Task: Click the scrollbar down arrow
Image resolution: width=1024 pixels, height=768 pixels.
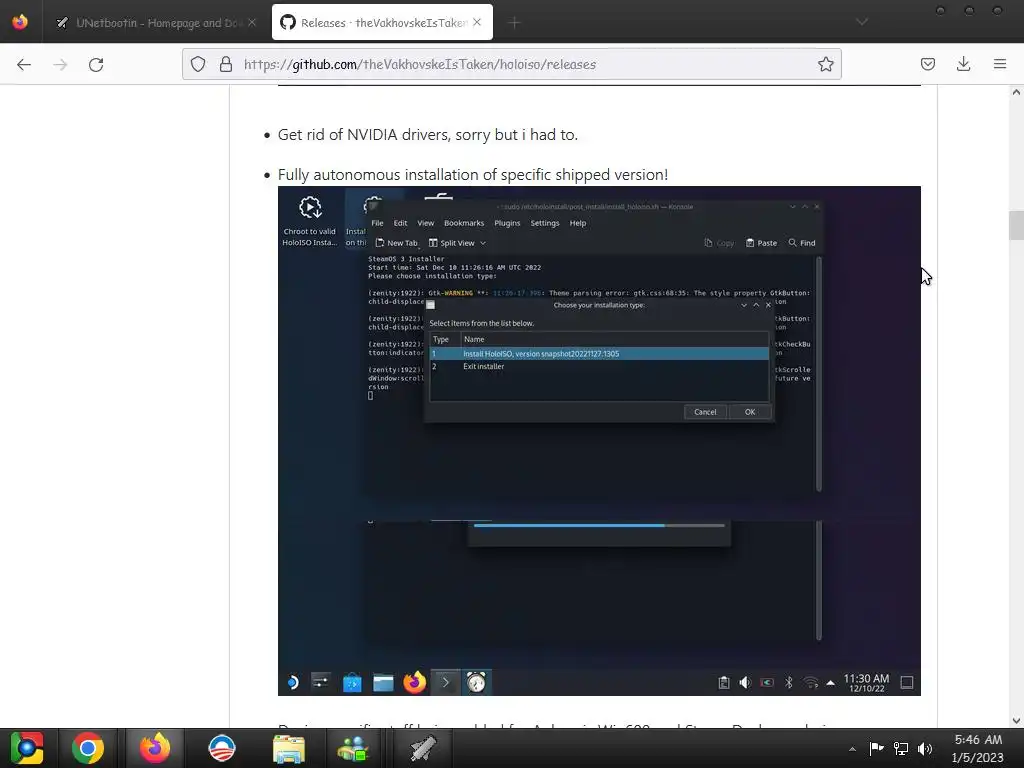Action: (1016, 720)
